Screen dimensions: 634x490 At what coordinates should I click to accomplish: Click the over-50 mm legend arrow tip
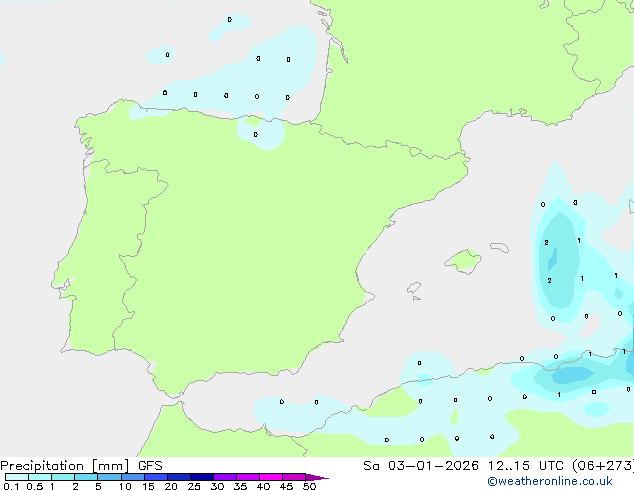(317, 477)
